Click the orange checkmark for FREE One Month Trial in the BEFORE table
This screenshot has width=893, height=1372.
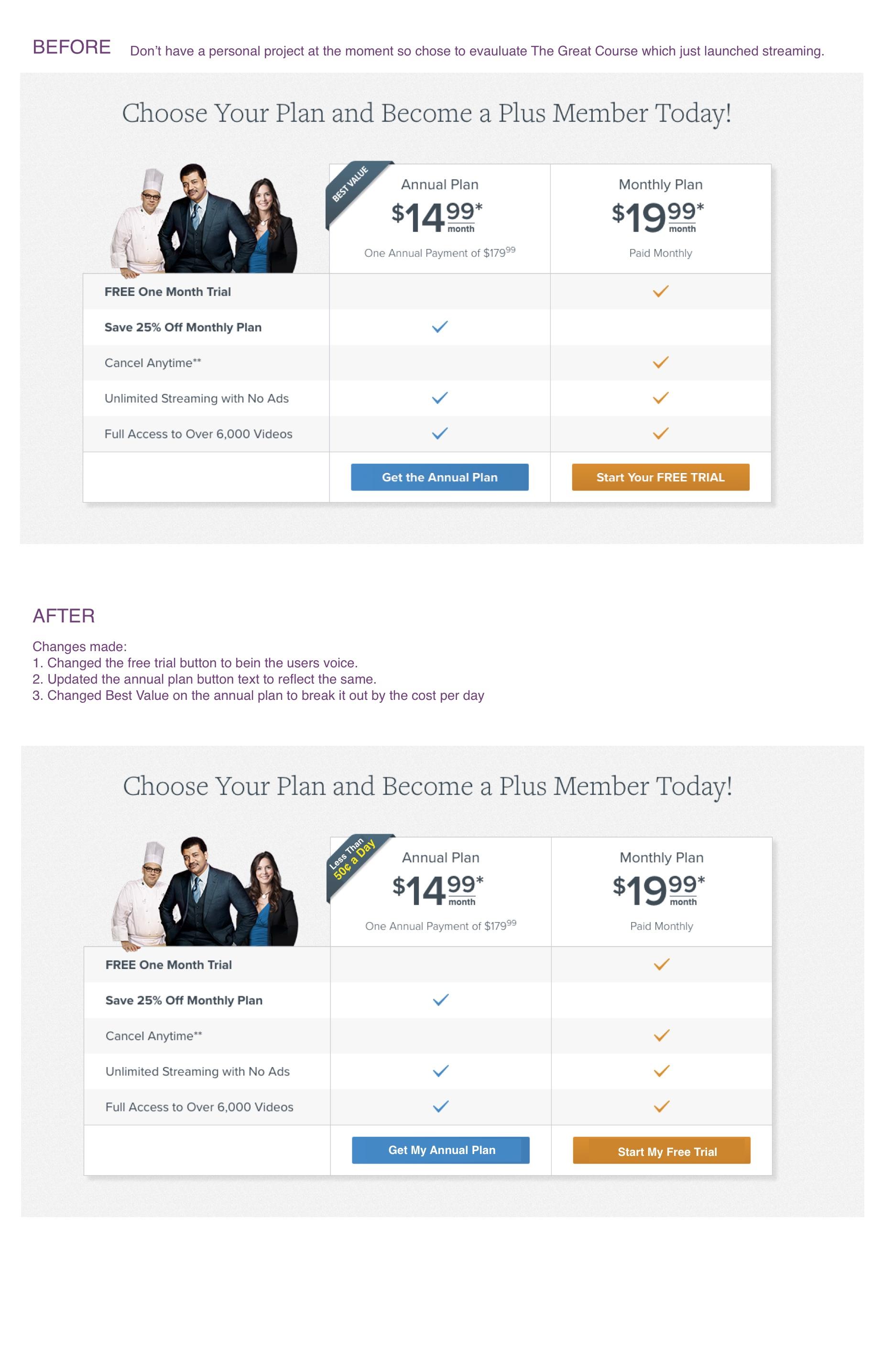click(x=660, y=291)
